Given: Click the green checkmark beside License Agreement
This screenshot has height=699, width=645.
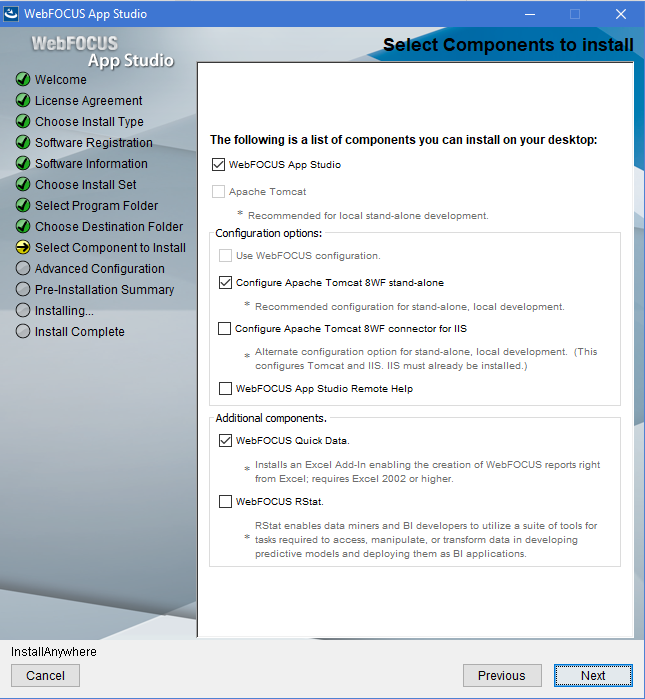Looking at the screenshot, I should (23, 100).
